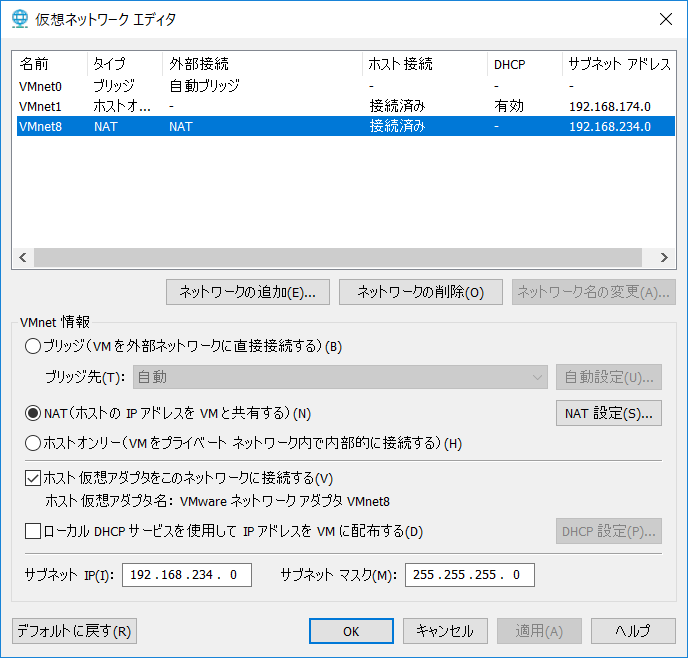This screenshot has width=688, height=658.
Task: Click 自動設定(U)... button
Action: (x=609, y=377)
